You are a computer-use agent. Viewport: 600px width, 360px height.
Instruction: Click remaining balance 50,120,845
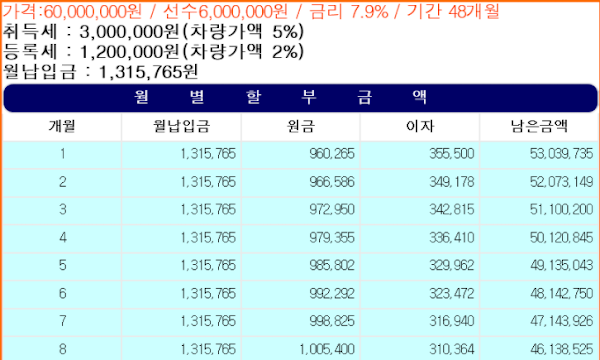pyautogui.click(x=561, y=238)
